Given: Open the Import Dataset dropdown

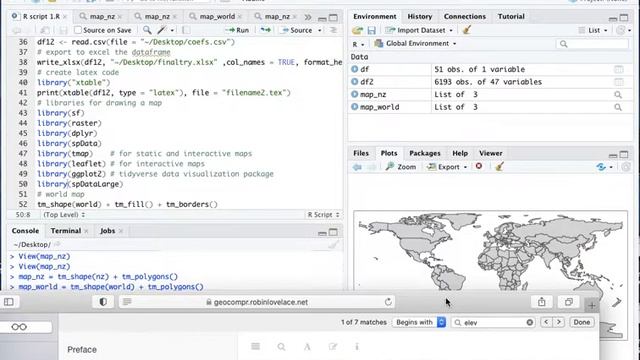Looking at the screenshot, I should (x=419, y=30).
